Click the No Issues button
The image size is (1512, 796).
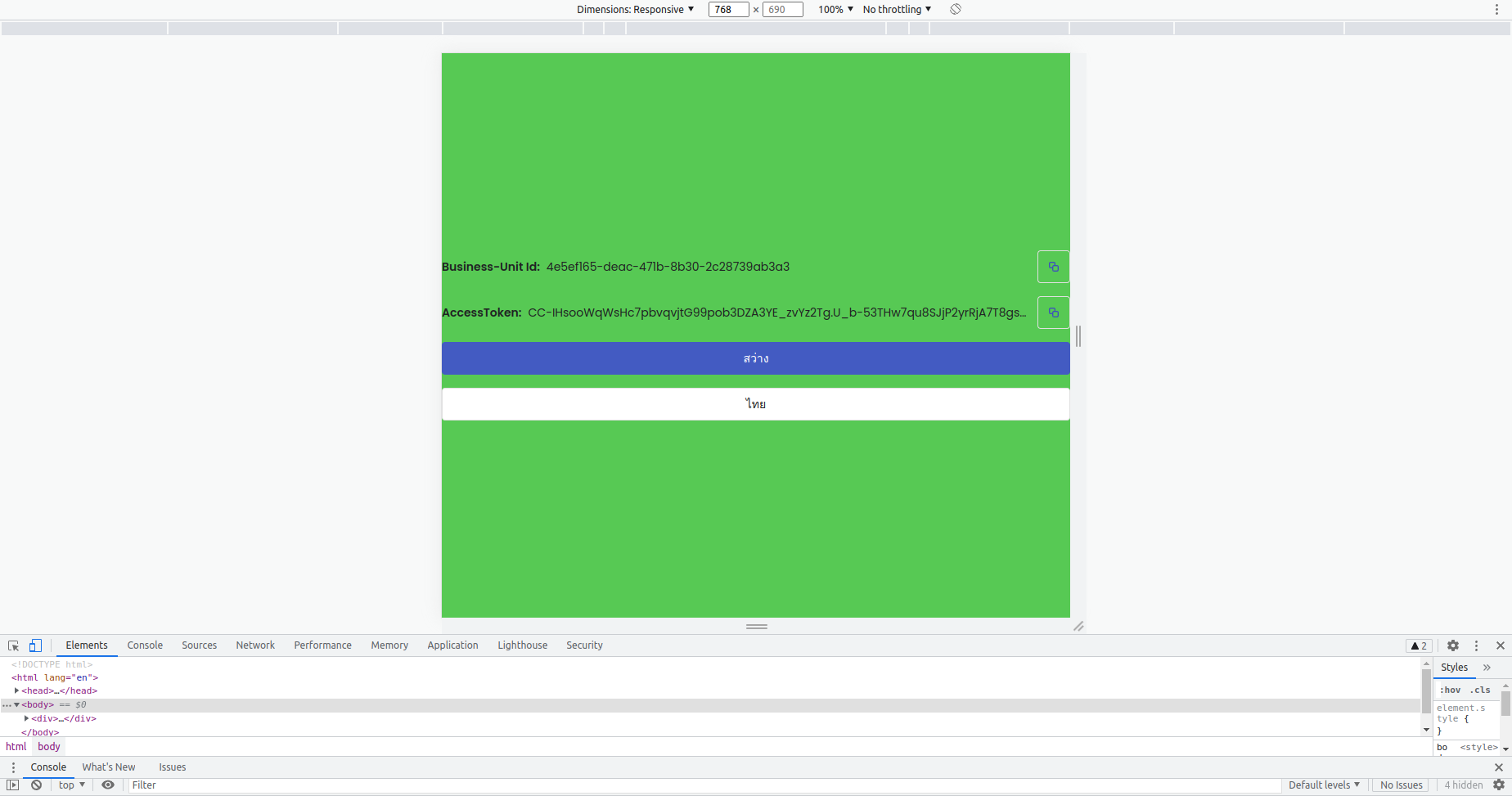click(1402, 785)
